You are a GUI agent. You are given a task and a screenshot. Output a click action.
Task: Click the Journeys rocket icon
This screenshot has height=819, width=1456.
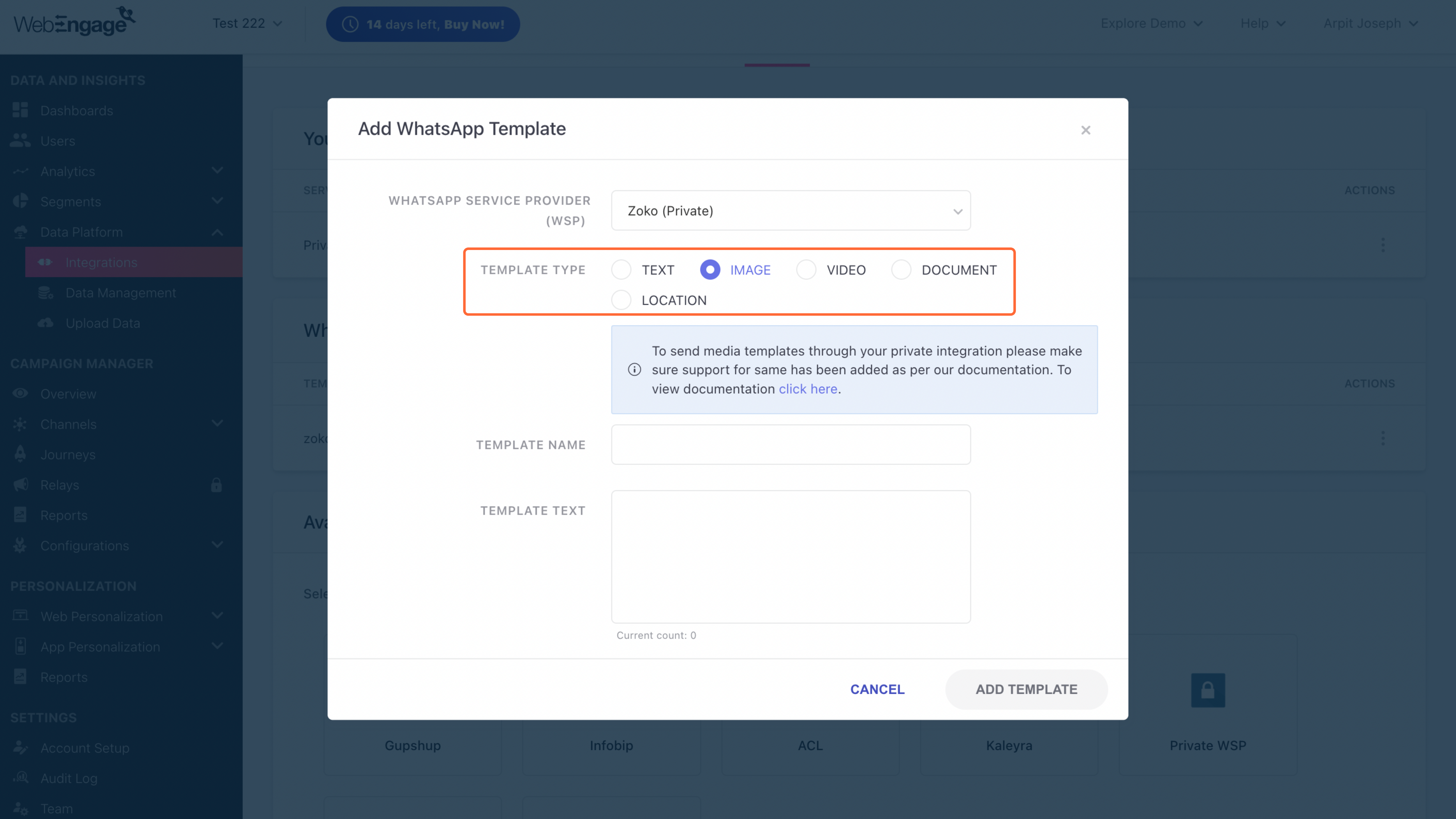tap(20, 454)
